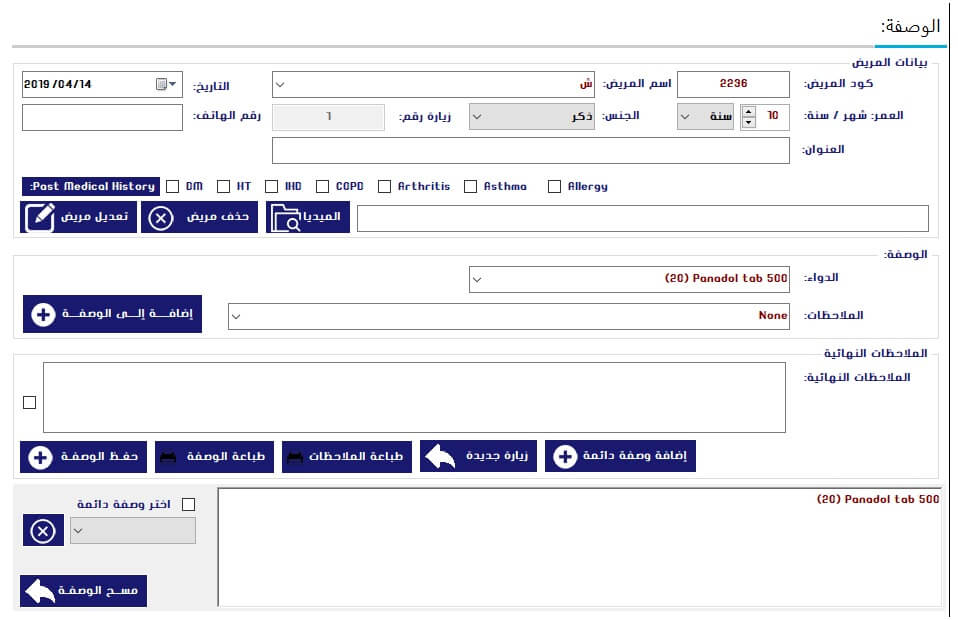
Task: Click the circled X button beside permanent prescription dropdown
Action: (x=43, y=530)
